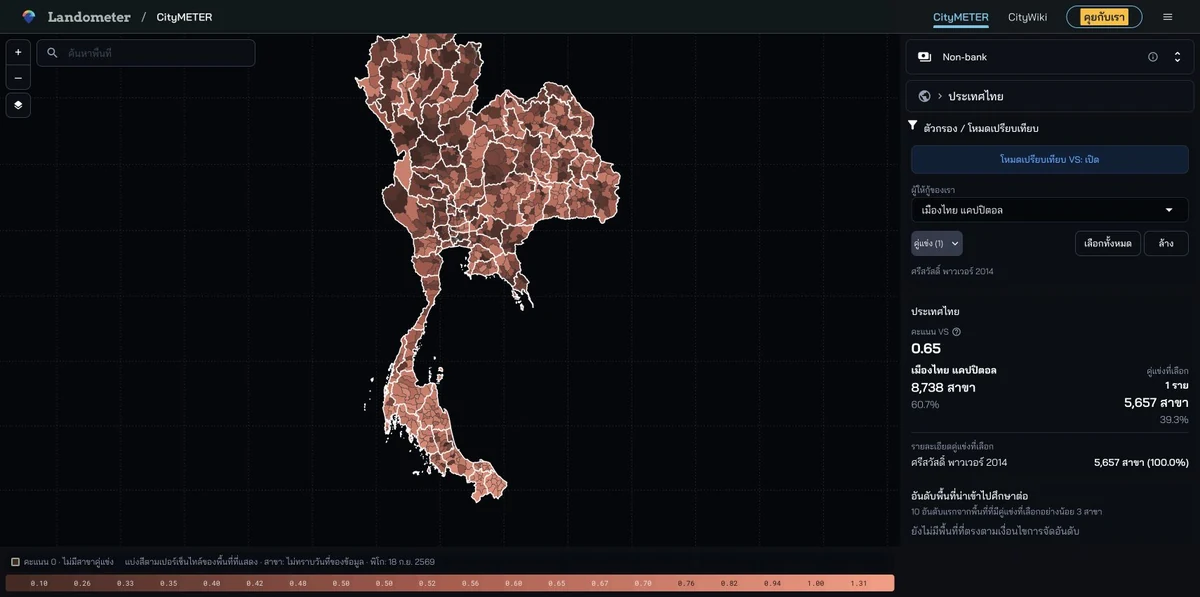
Task: Click the filter funnel icon
Action: coord(912,125)
